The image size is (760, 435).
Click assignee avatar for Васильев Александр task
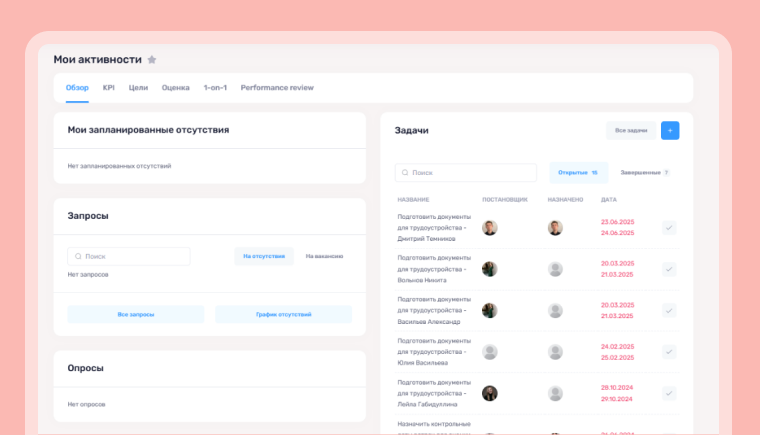click(x=555, y=310)
